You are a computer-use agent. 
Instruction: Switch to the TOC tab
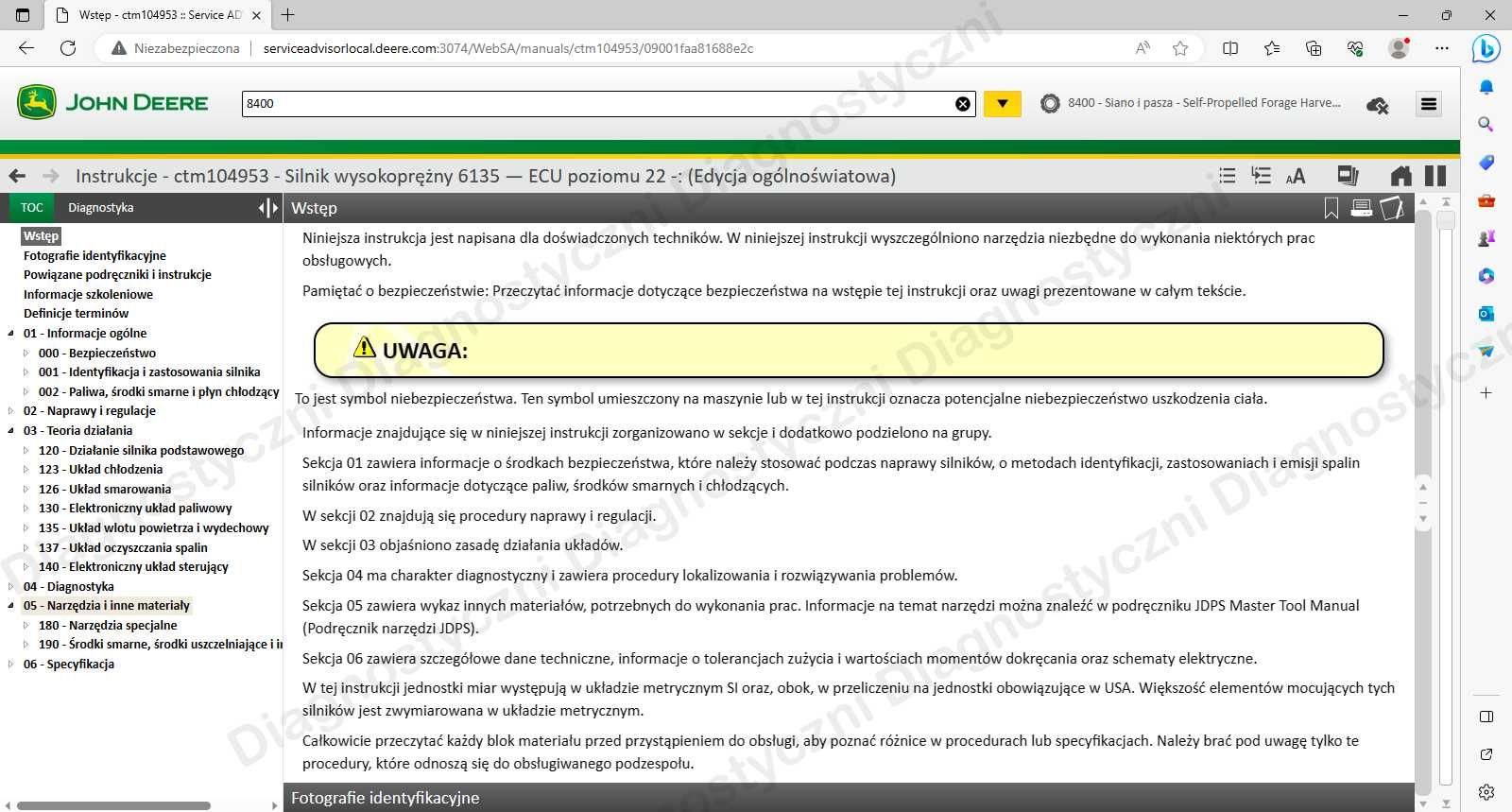tap(32, 208)
